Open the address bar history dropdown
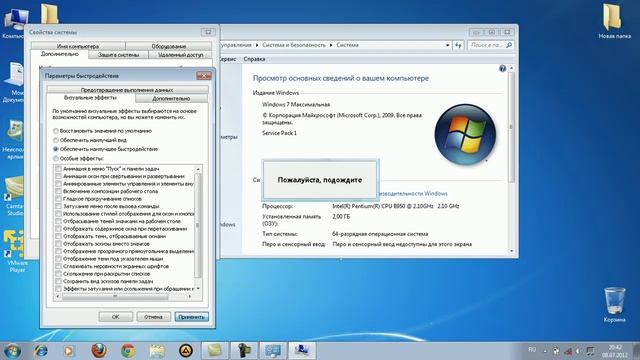640x360 pixels. point(448,45)
